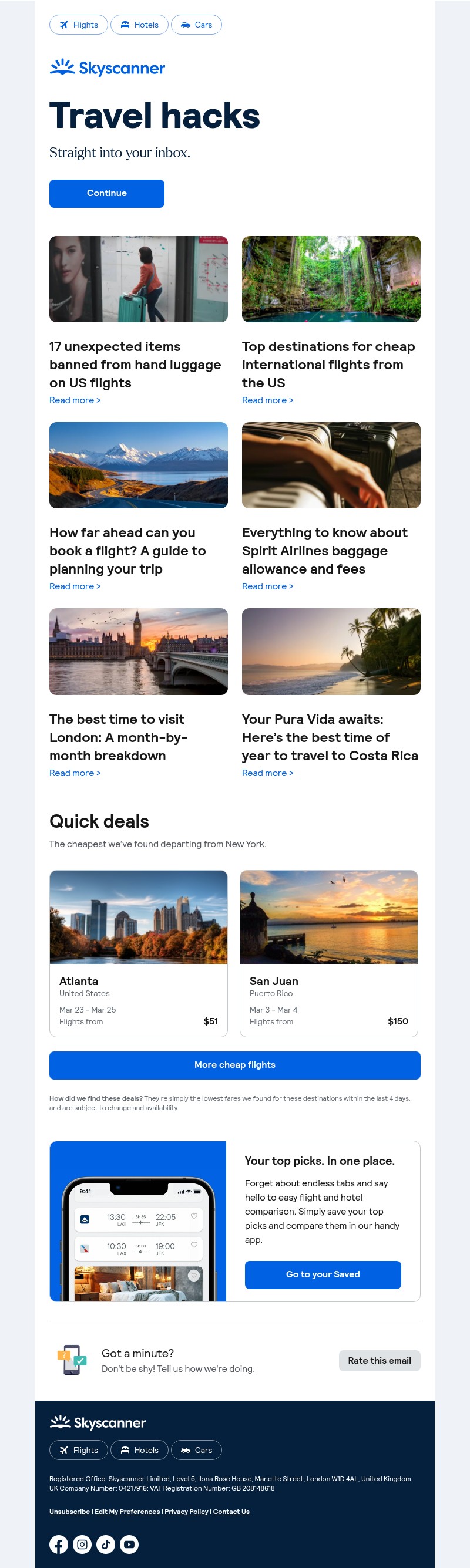Click the airplane icon in the Flights pill

[63, 25]
